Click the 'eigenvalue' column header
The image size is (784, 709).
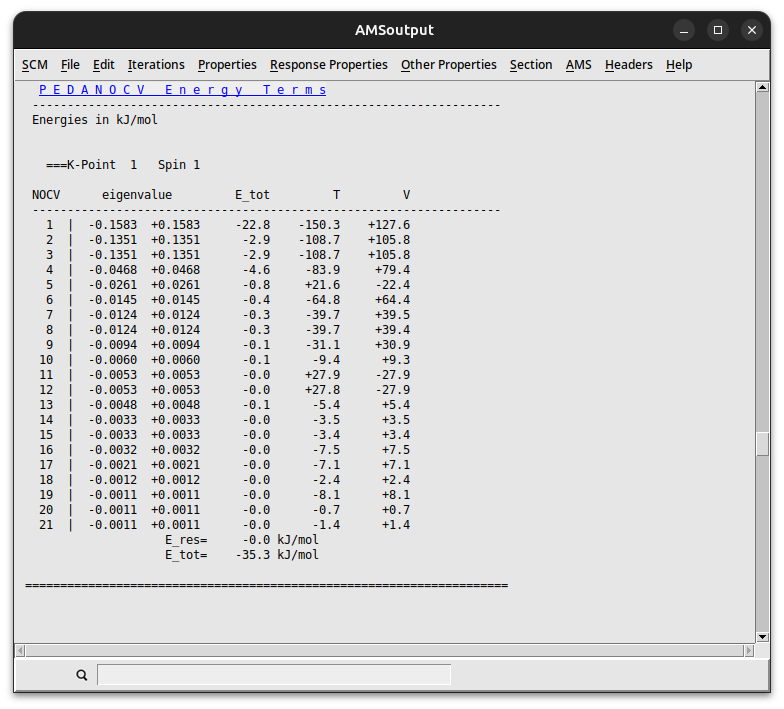[137, 195]
